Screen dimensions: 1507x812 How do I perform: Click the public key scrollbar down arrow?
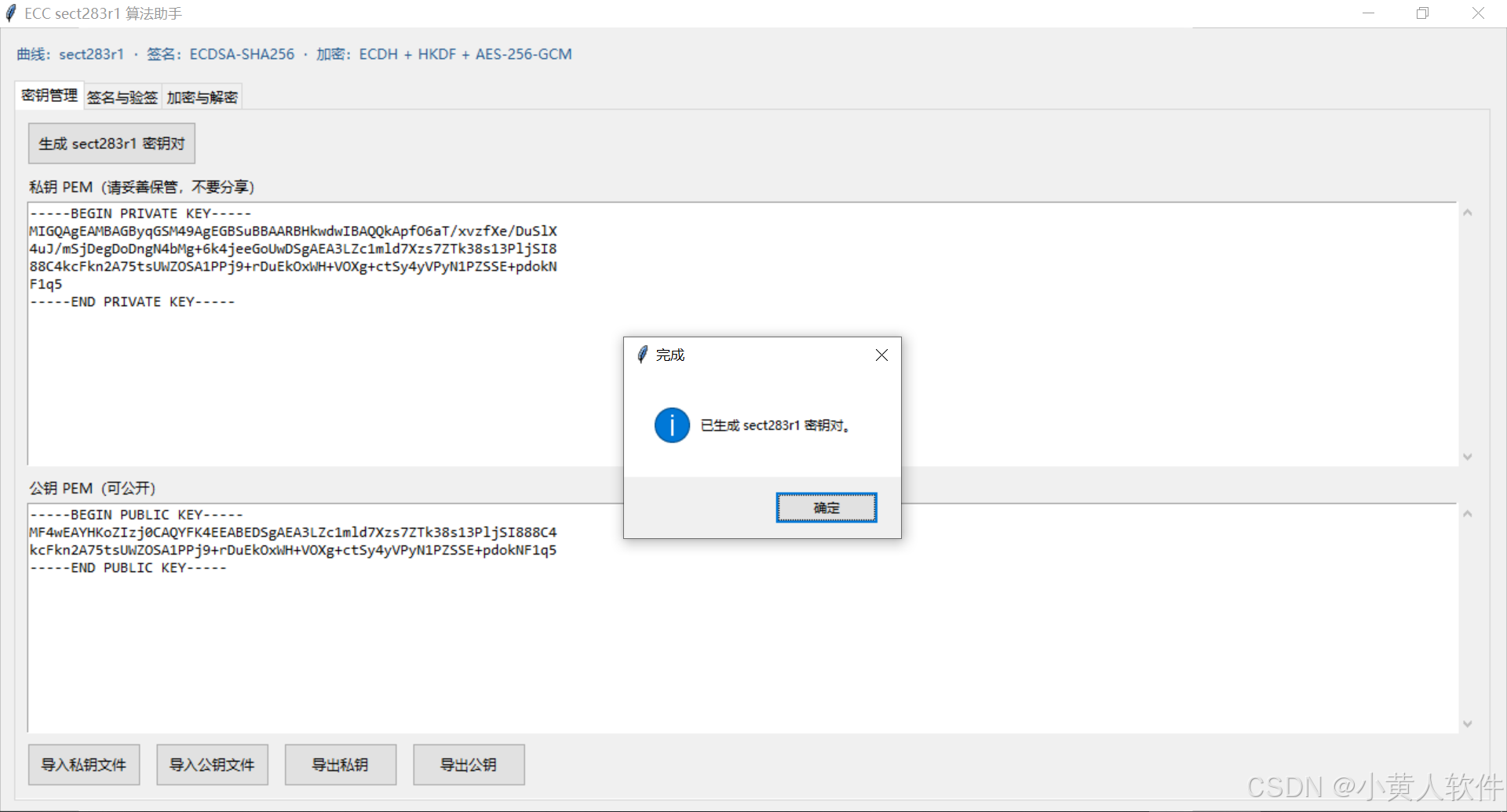[x=1467, y=724]
